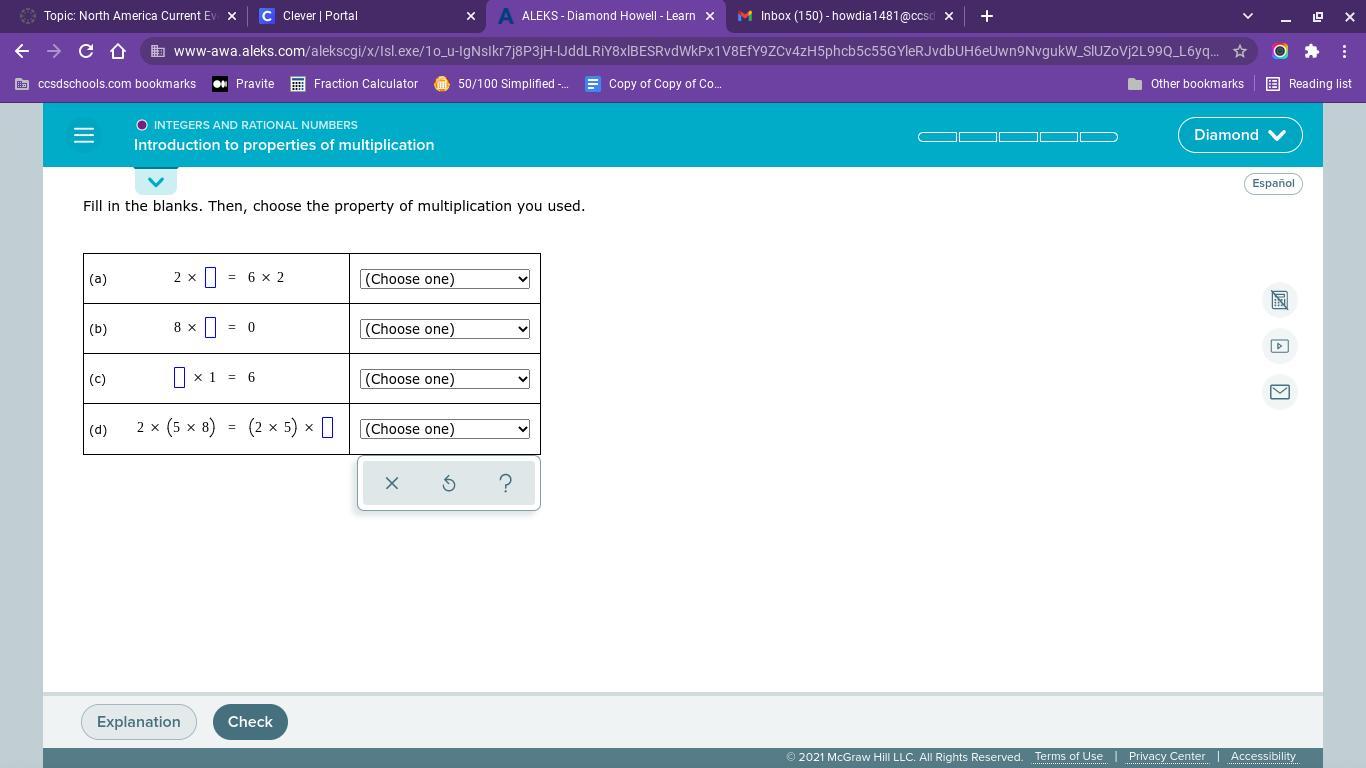
Task: Open property dropdown for row (a)
Action: (445, 279)
